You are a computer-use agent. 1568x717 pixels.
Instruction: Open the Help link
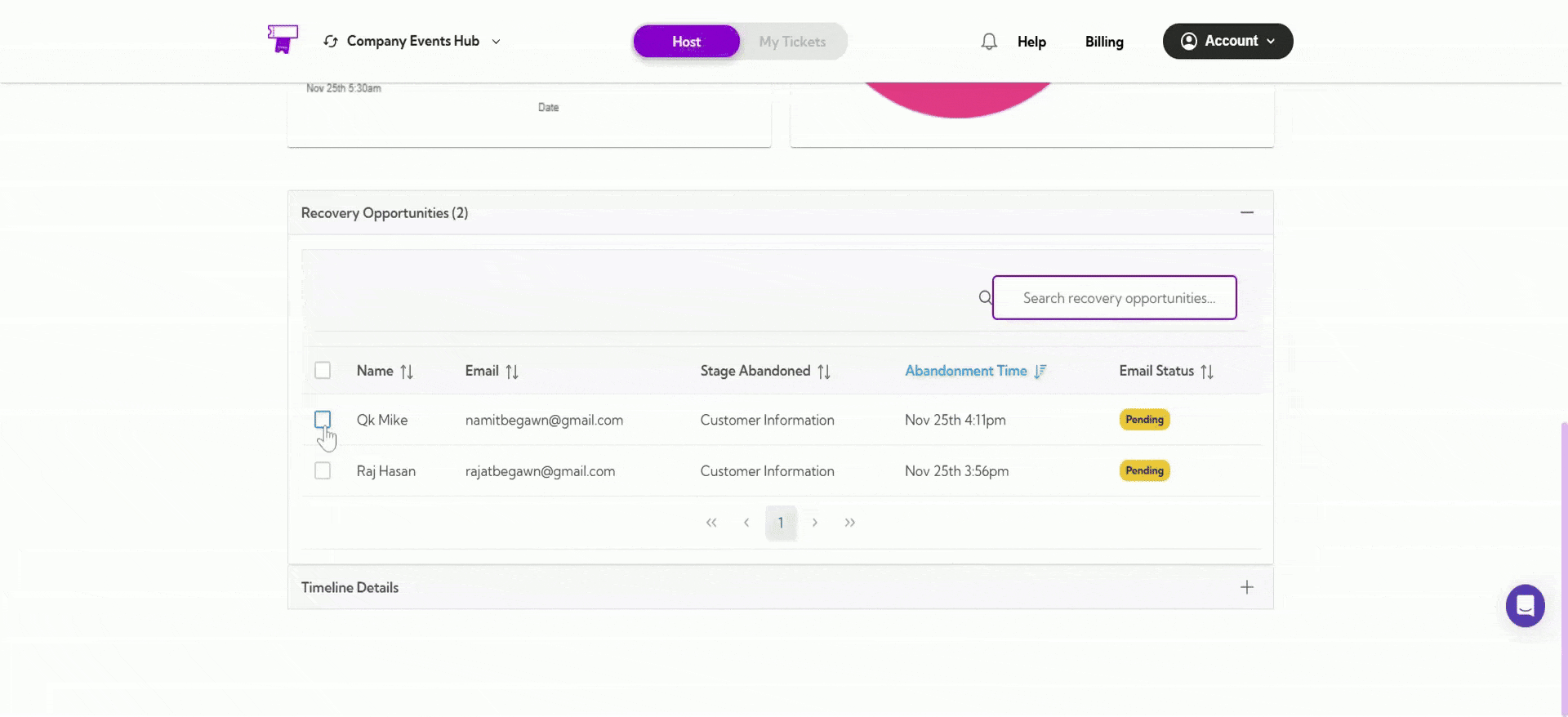click(x=1031, y=42)
